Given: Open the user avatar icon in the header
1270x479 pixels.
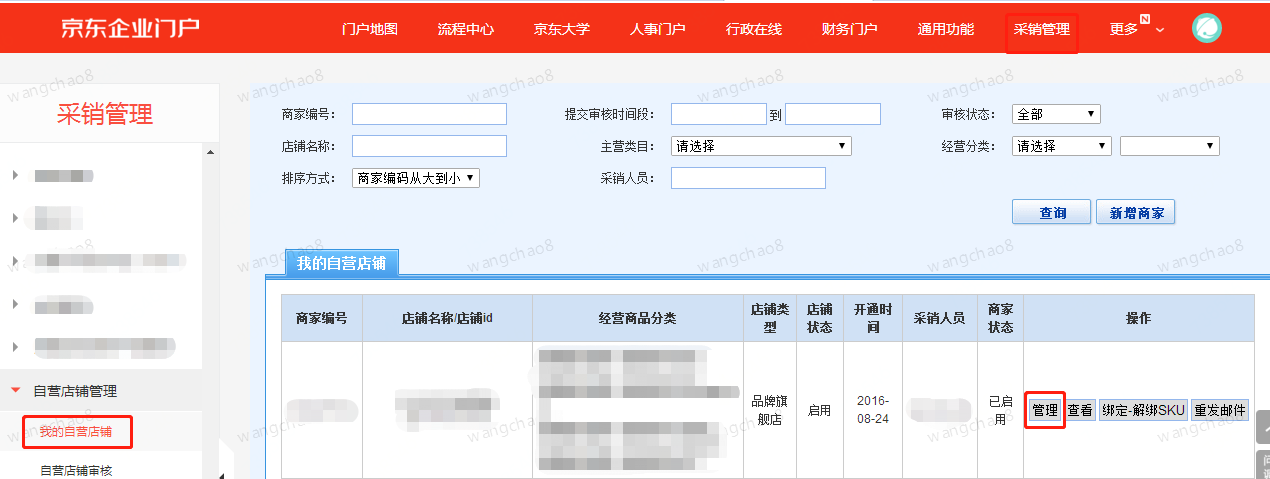Looking at the screenshot, I should (1207, 29).
